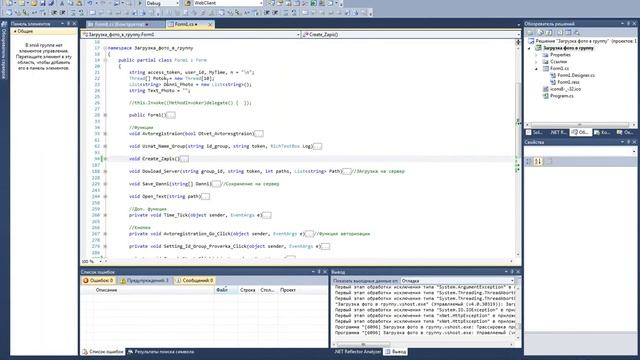Screen dimensions: 640x360
Task: Click the Save All toolbar icon
Action: [51, 3]
